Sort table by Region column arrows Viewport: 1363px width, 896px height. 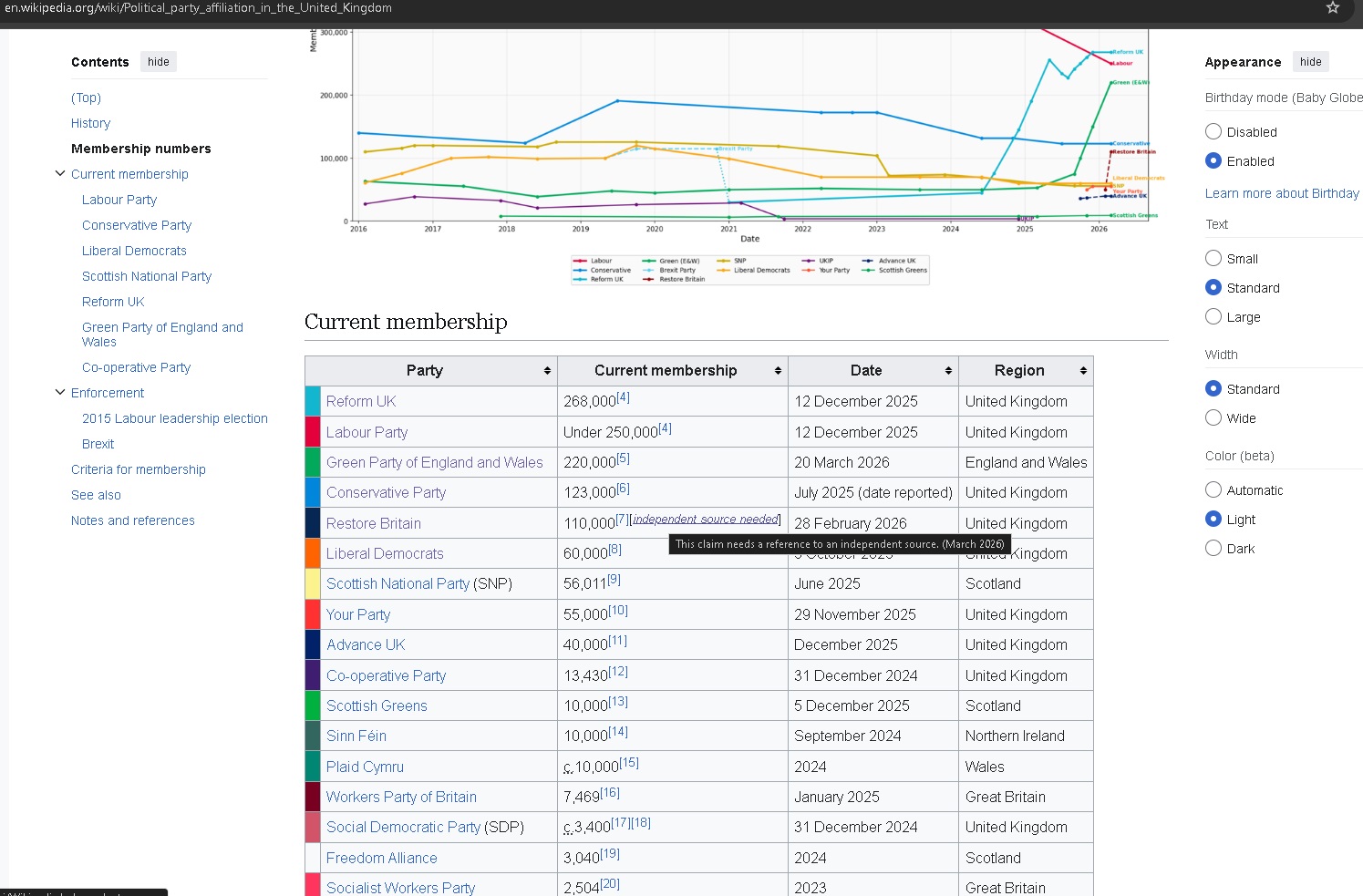click(1083, 371)
